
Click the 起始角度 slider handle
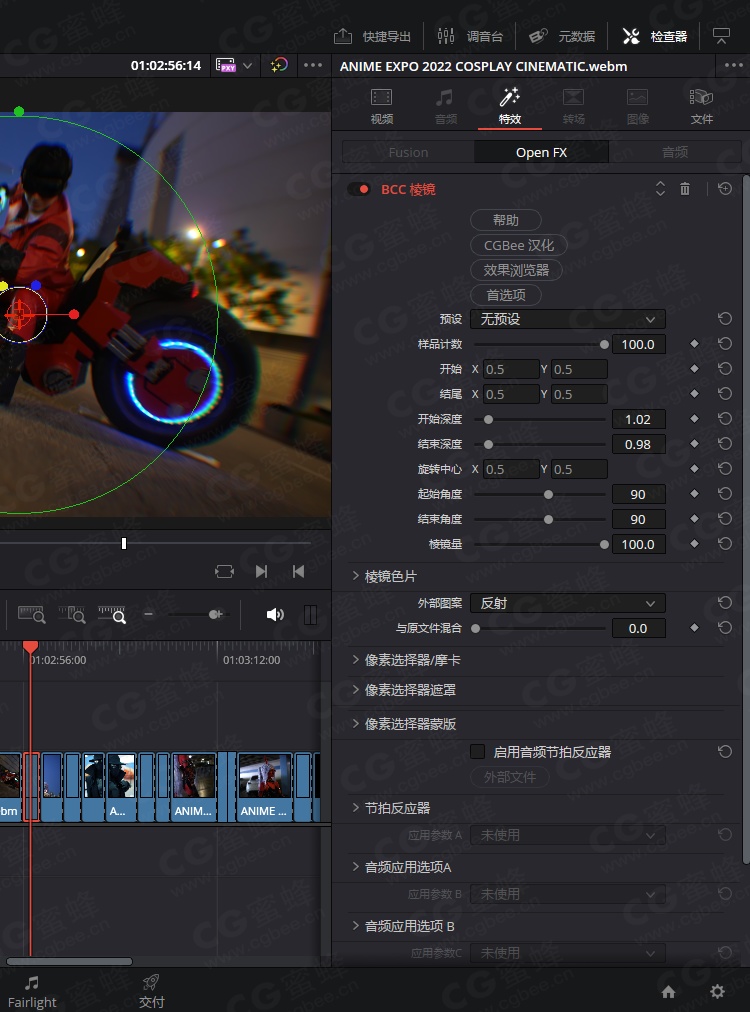(x=549, y=494)
